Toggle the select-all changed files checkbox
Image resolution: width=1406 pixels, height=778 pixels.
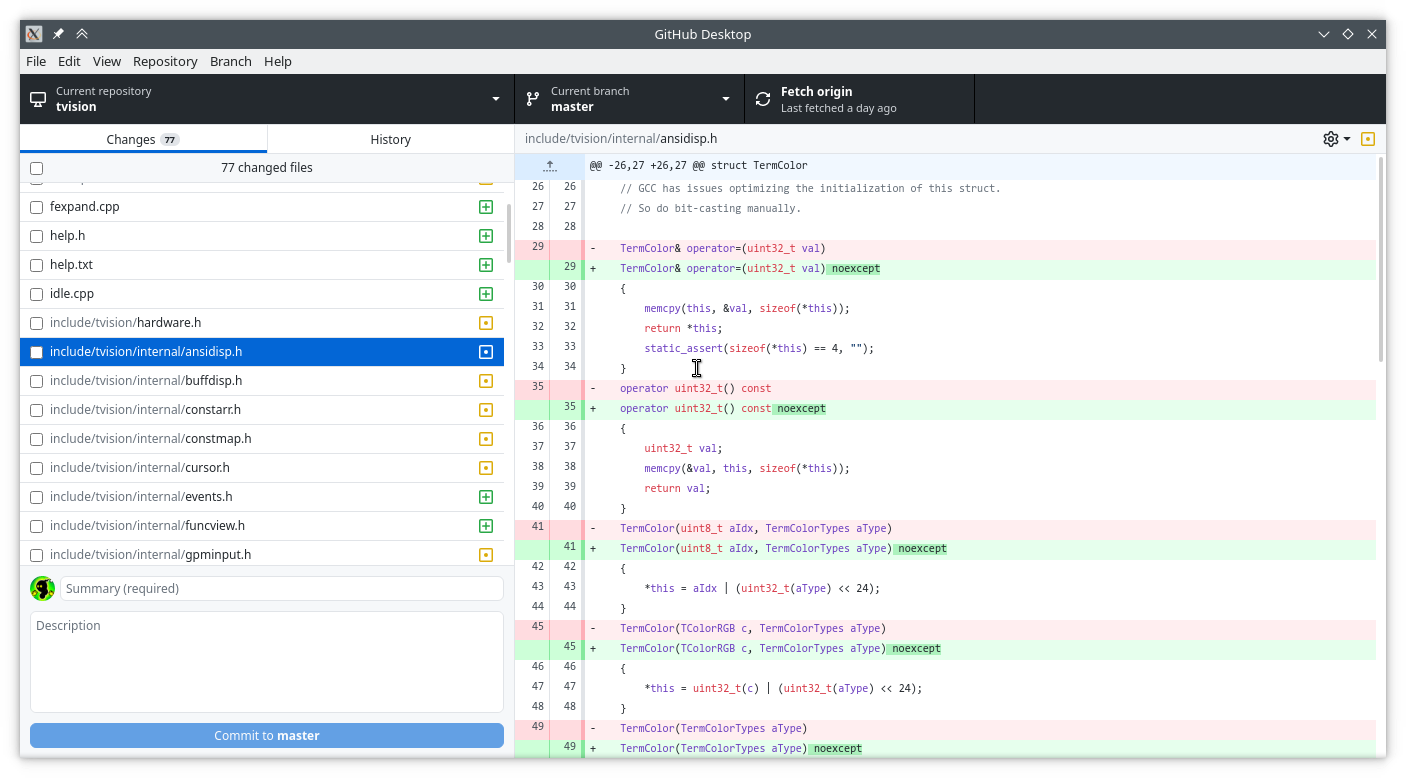click(x=37, y=168)
